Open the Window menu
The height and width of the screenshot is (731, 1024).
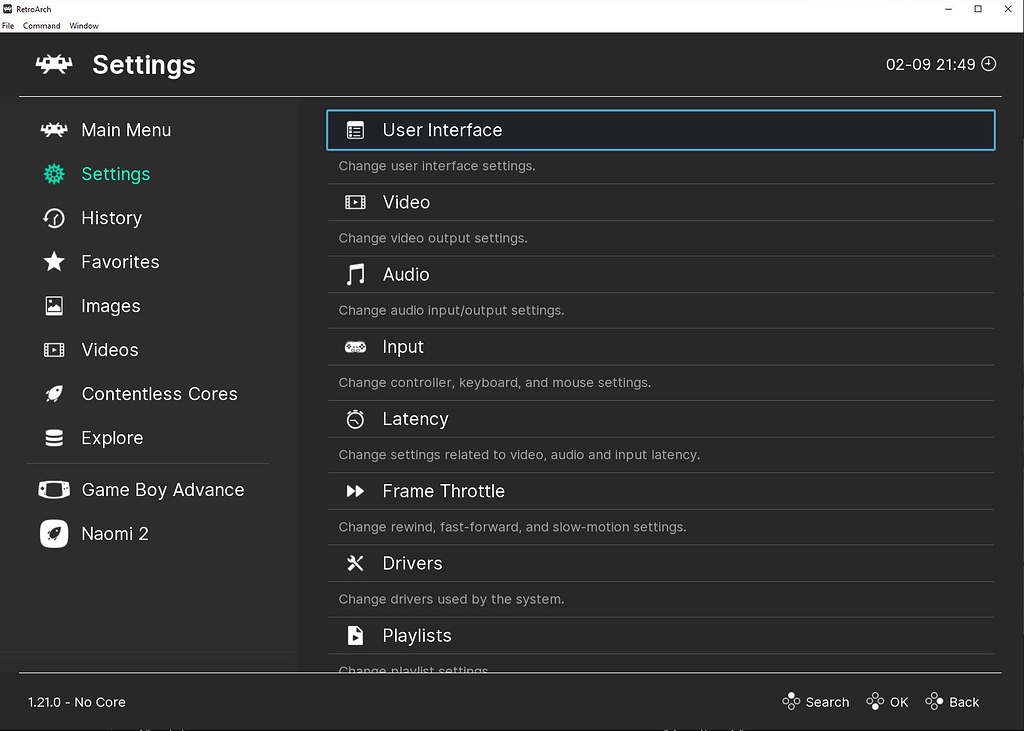(84, 26)
